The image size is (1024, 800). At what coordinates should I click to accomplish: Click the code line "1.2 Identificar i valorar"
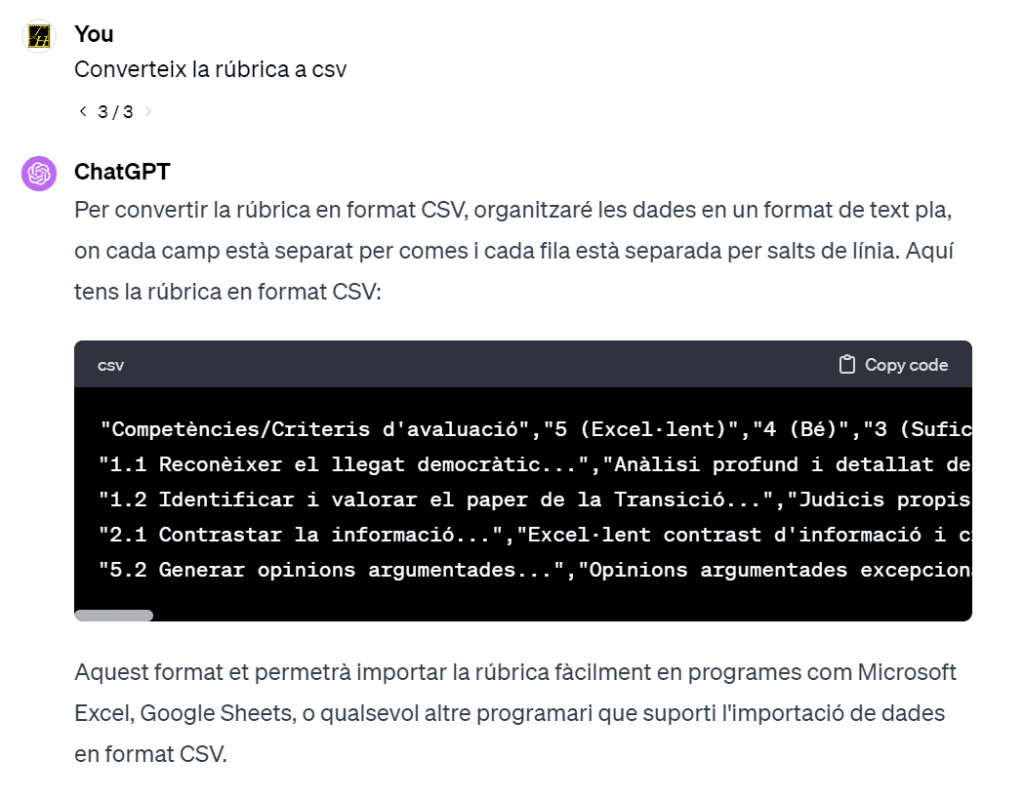coord(535,499)
